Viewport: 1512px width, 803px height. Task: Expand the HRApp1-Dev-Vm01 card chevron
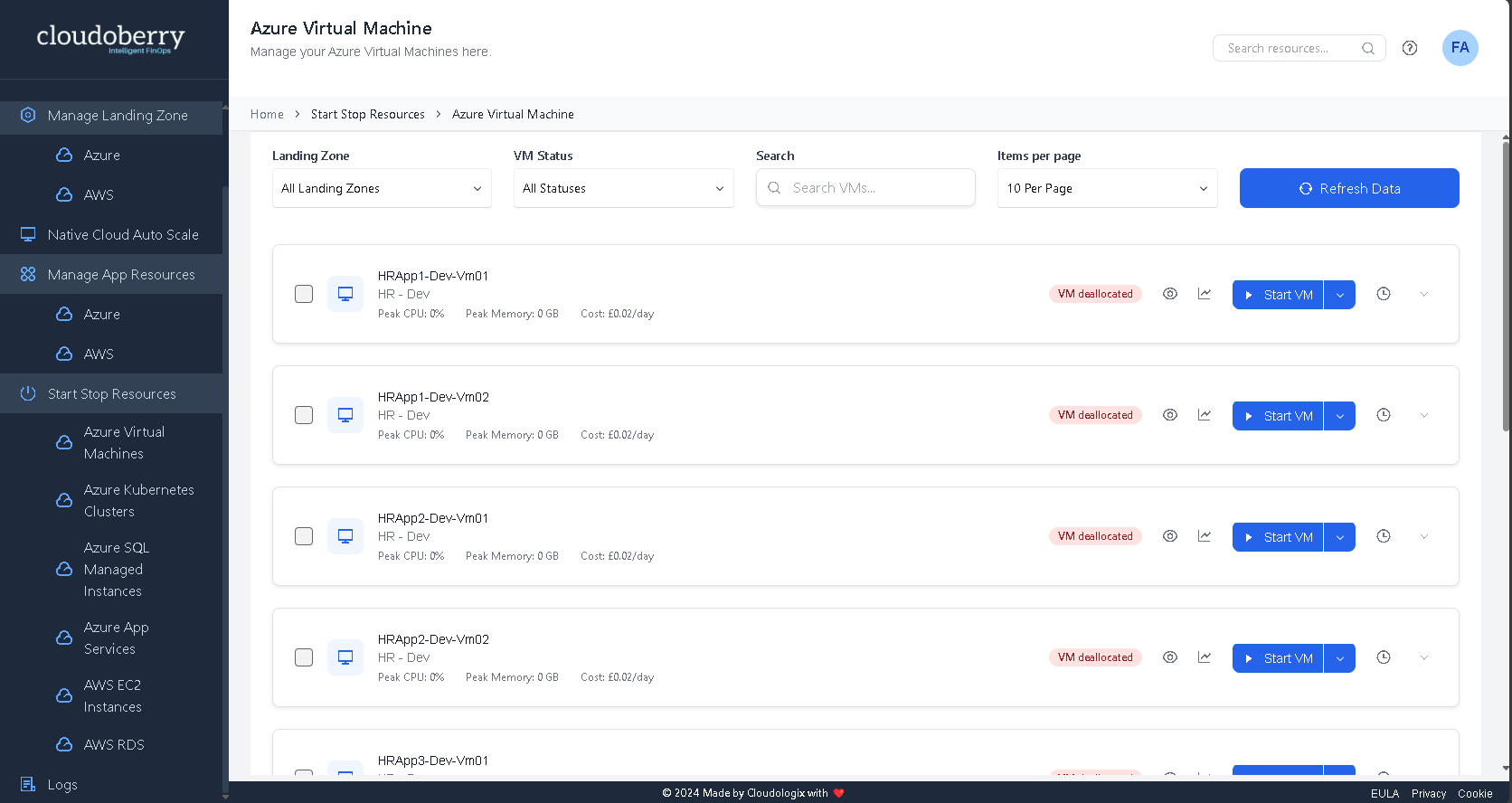1424,295
